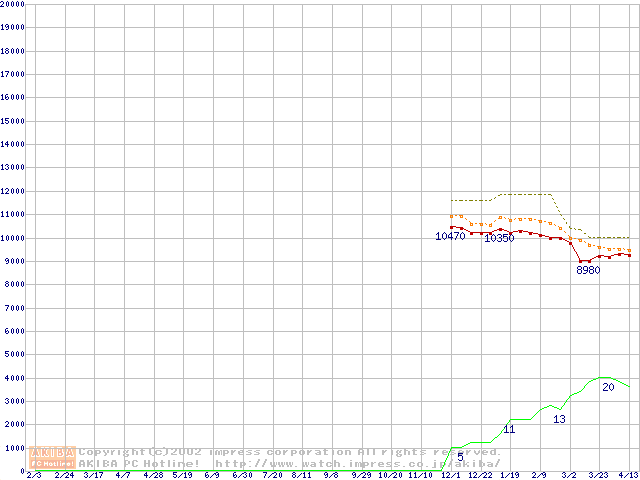
Task: Click the impress corporation copyright text
Action: [290, 452]
